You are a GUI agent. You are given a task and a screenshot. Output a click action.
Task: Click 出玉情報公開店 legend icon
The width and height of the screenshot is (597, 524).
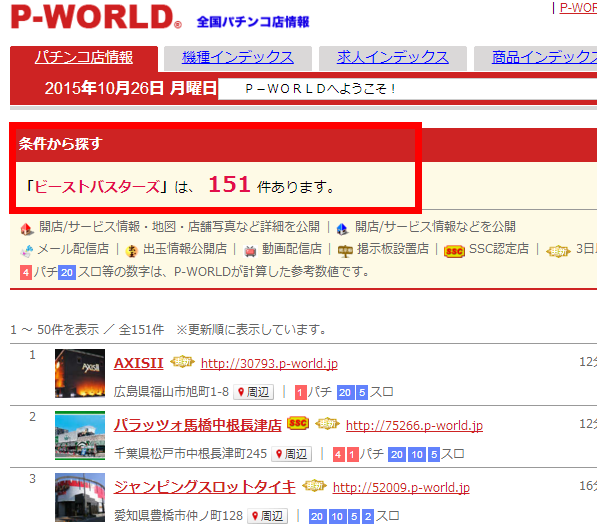click(132, 251)
